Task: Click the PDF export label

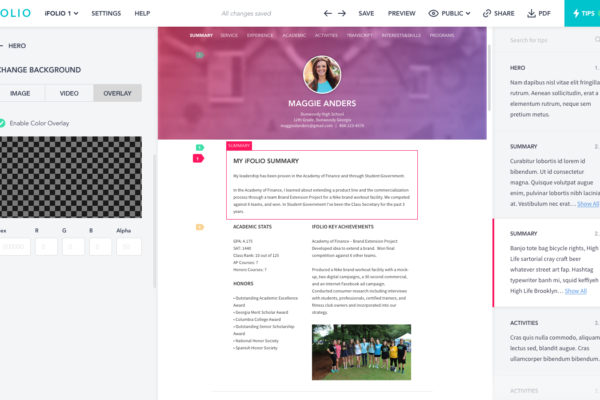Action: (x=544, y=13)
